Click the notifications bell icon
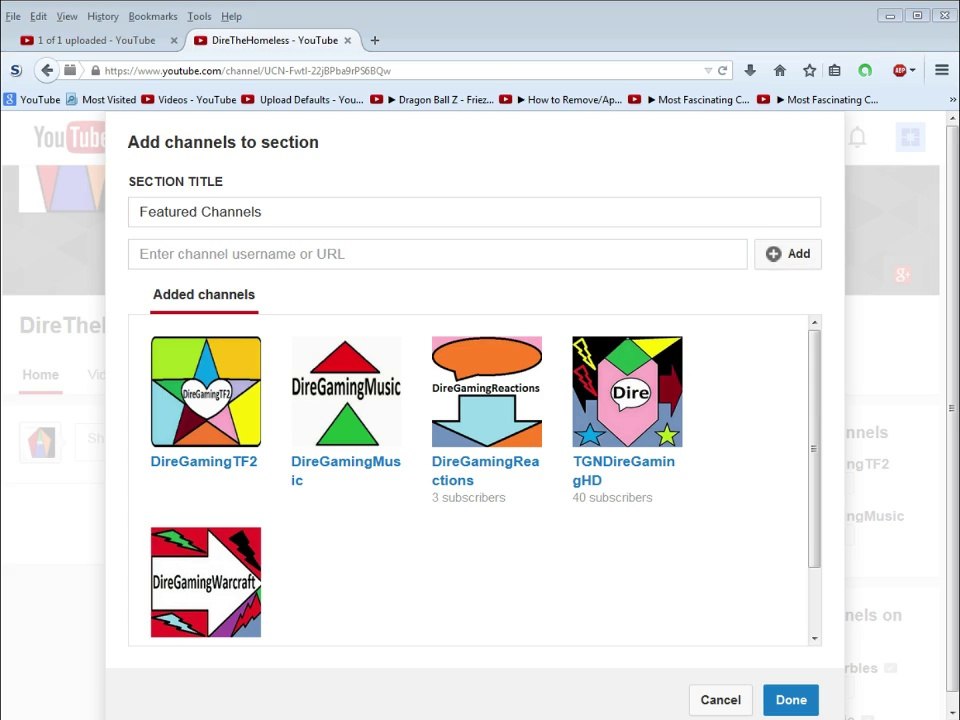960x720 pixels. 857,137
